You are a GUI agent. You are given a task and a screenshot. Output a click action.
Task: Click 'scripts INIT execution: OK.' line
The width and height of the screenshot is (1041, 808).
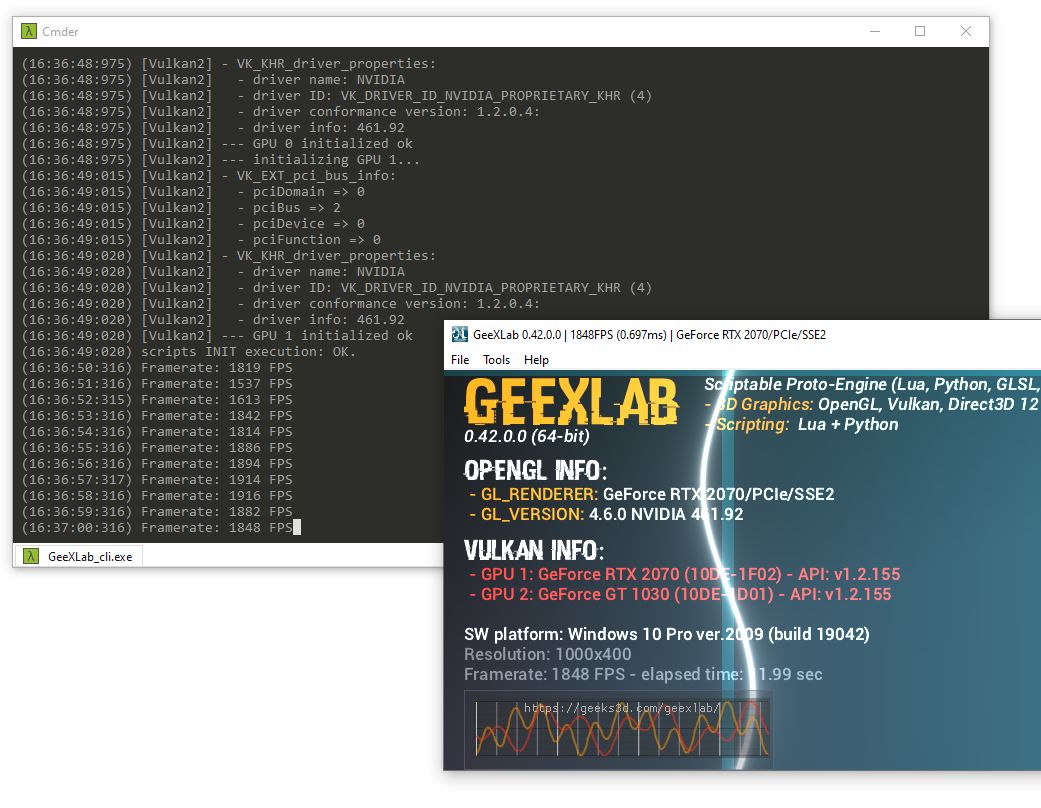189,352
